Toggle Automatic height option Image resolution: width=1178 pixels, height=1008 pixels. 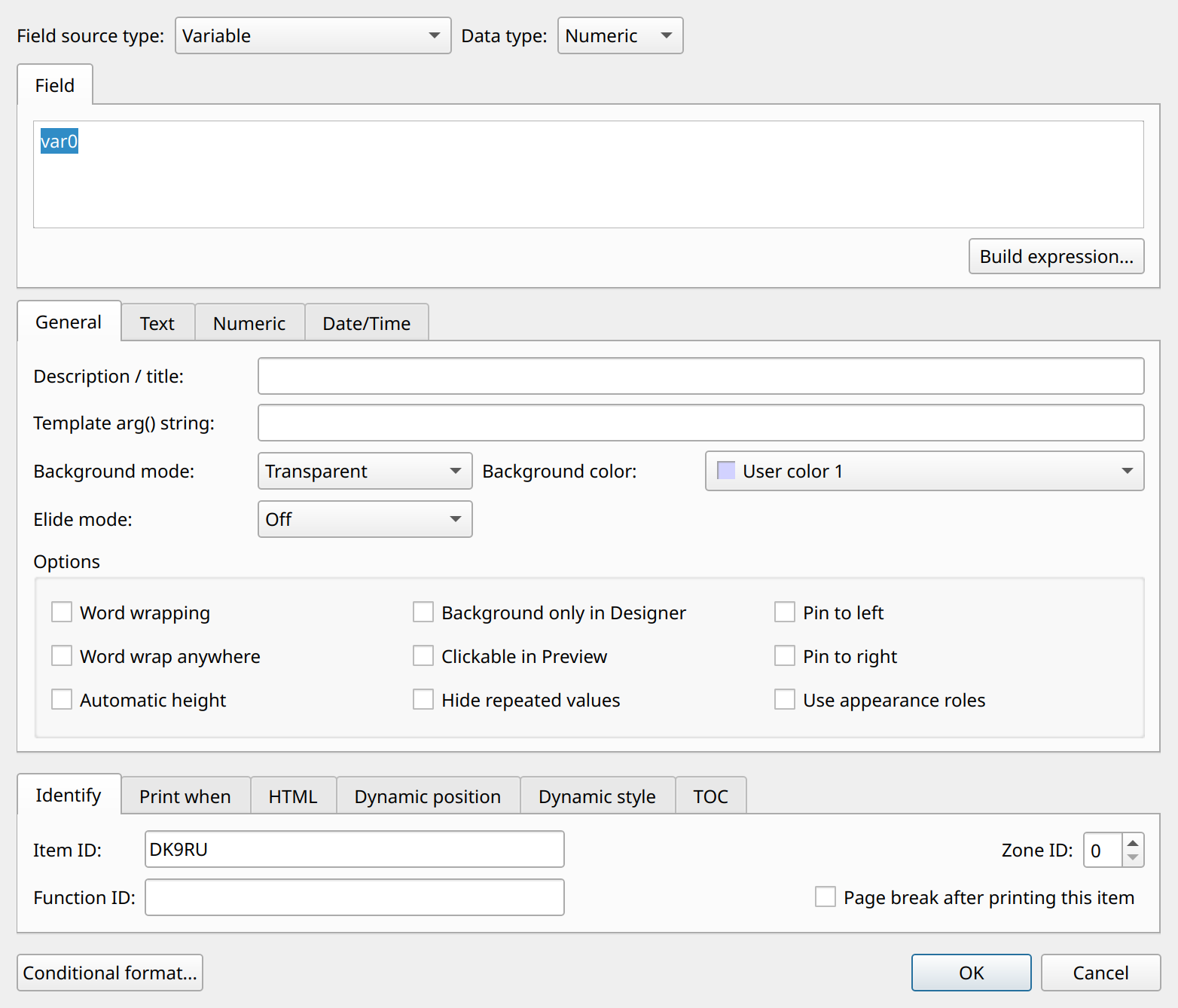coord(62,699)
